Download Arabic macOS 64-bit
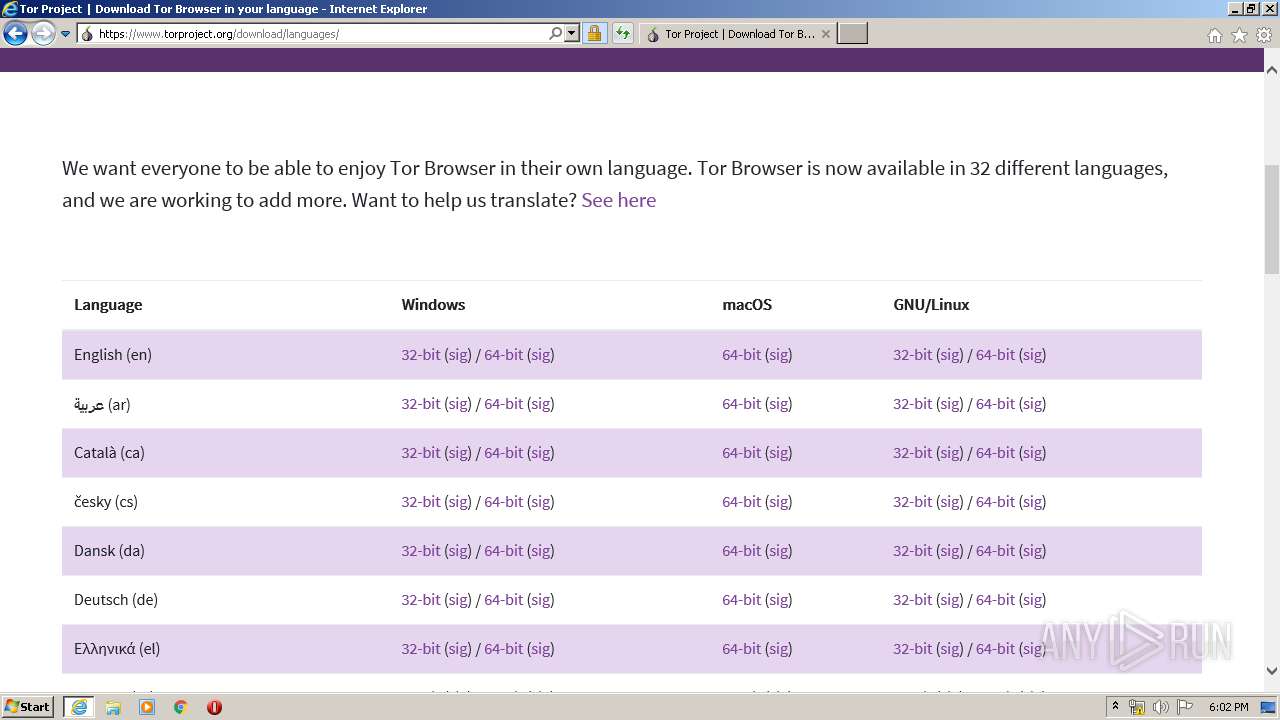 [741, 404]
